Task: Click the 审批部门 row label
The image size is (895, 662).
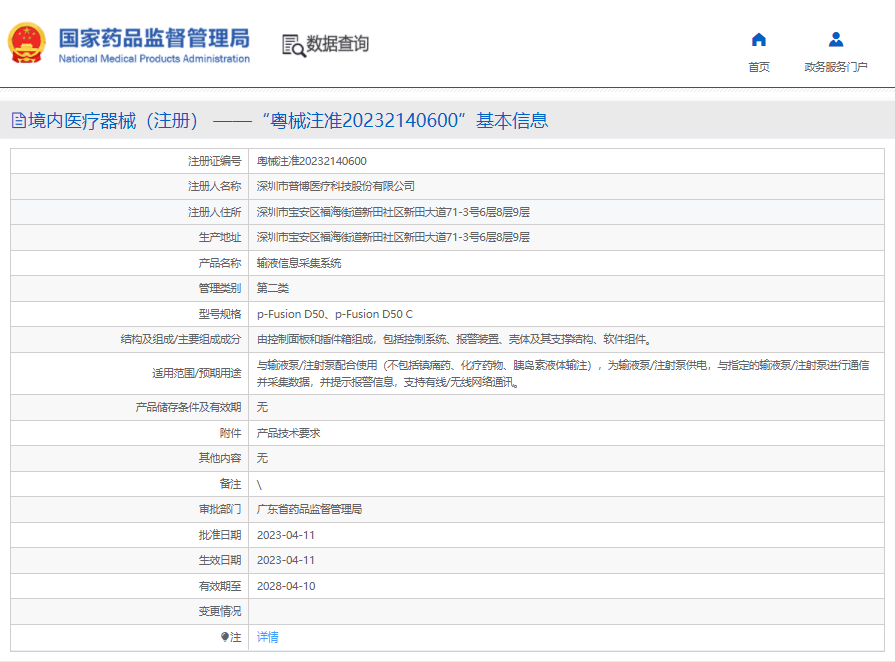Action: (x=220, y=509)
